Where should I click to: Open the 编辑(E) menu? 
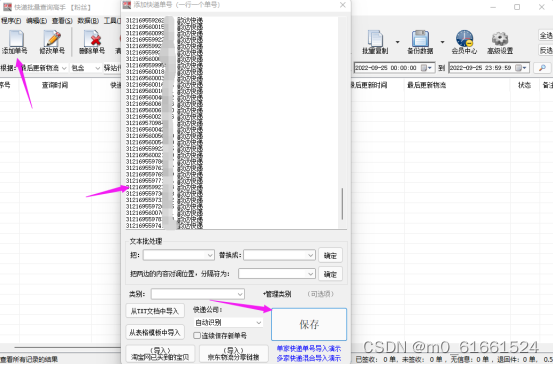pyautogui.click(x=36, y=20)
